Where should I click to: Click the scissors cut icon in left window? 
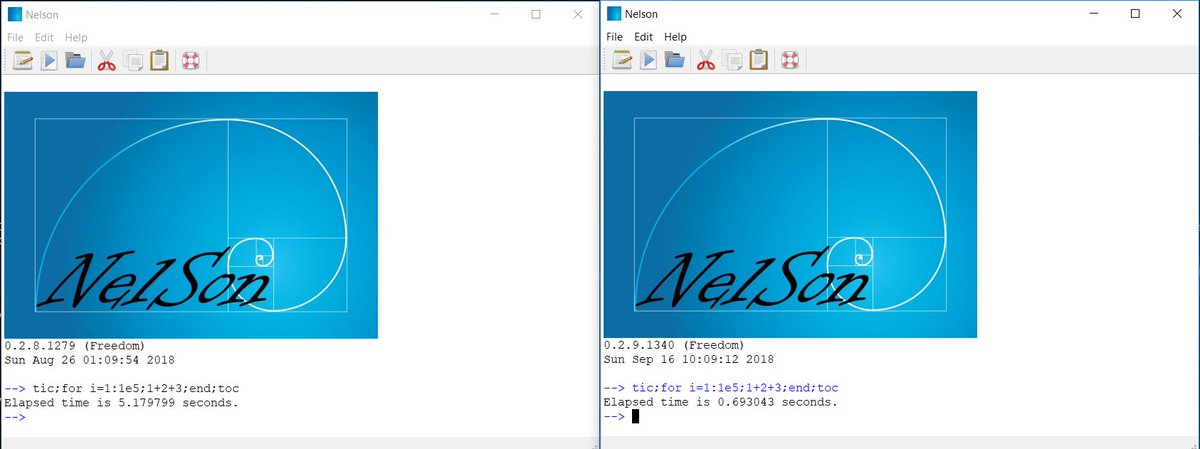(x=107, y=60)
